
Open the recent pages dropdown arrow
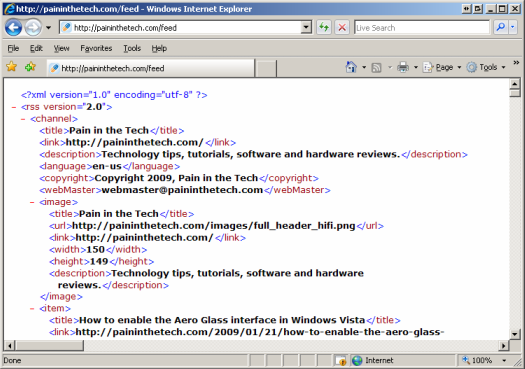tap(49, 28)
